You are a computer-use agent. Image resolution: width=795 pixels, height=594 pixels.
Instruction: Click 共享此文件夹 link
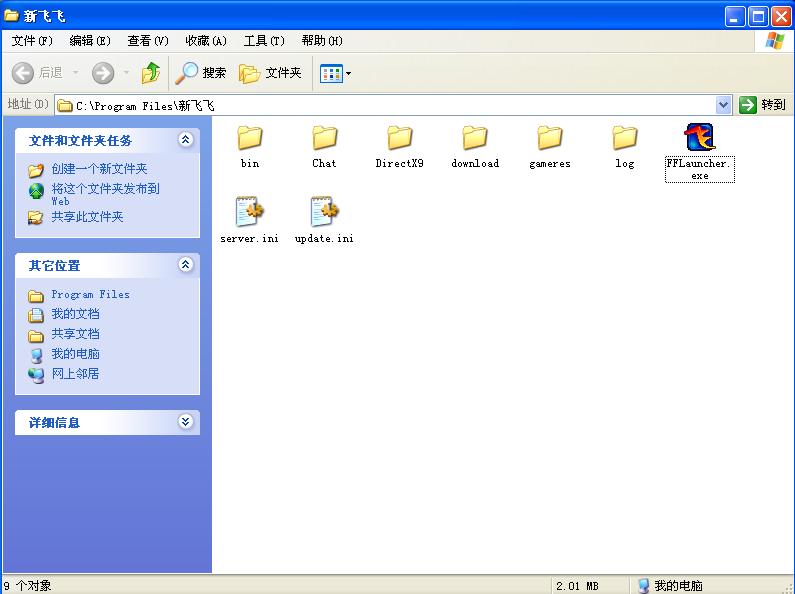(x=87, y=217)
